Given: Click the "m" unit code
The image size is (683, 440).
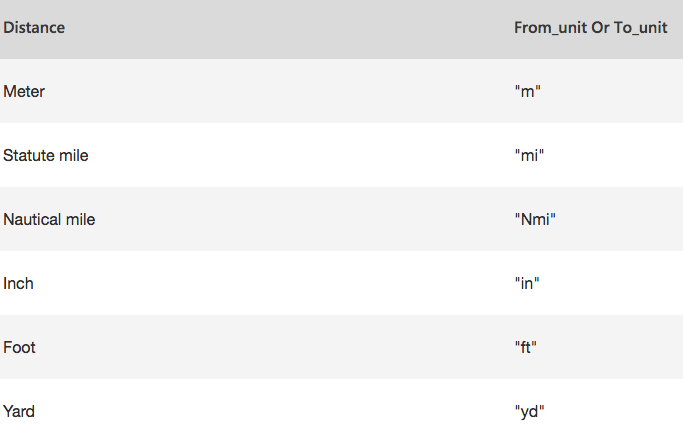Looking at the screenshot, I should tap(527, 91).
